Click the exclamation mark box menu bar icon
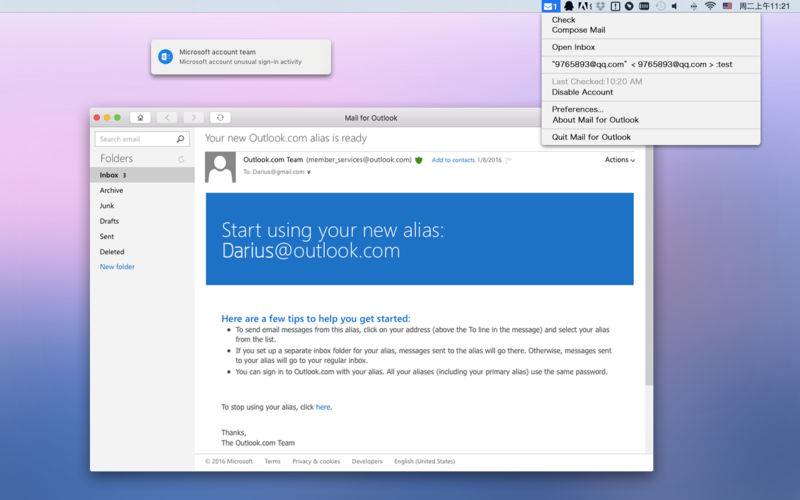 (615, 6)
